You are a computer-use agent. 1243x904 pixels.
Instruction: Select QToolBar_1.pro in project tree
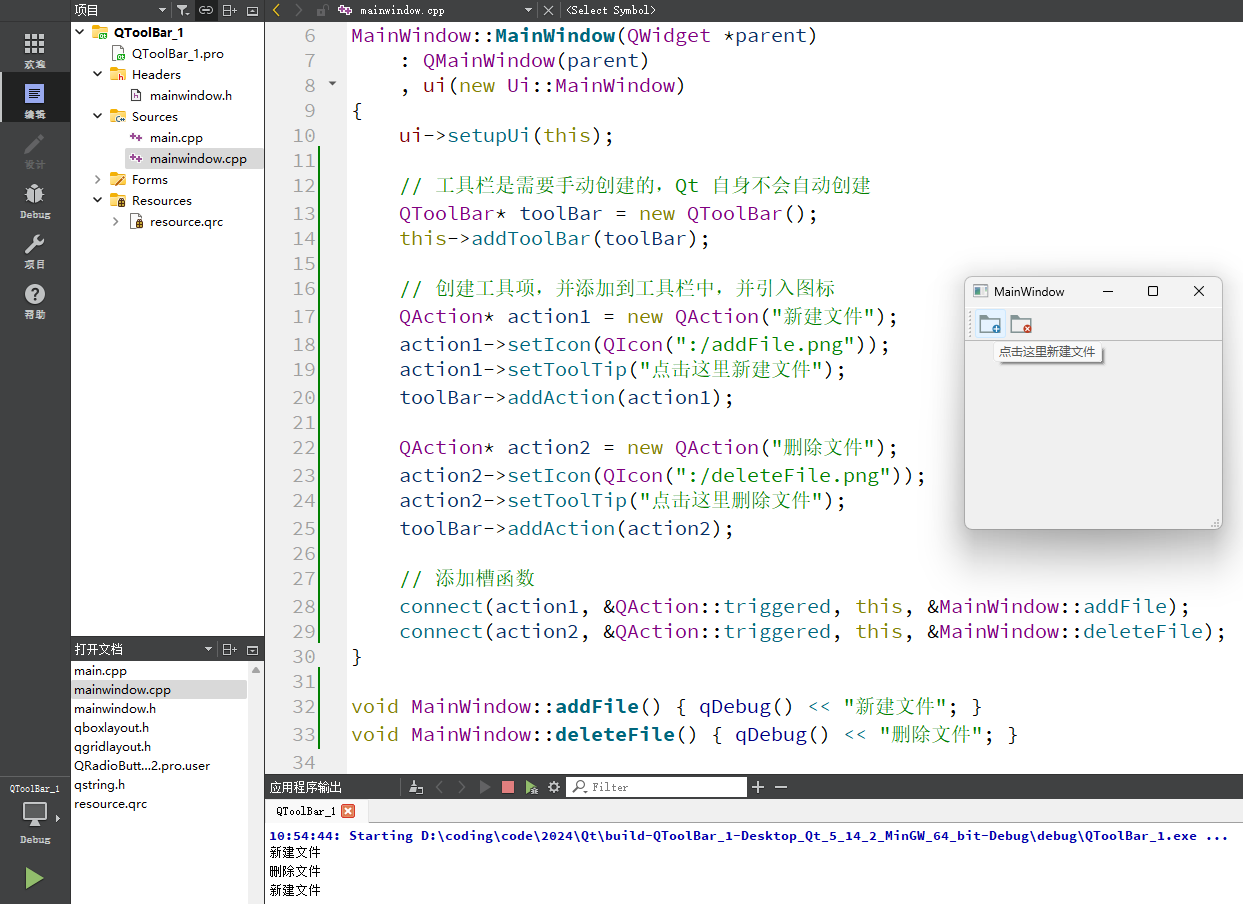coord(177,53)
